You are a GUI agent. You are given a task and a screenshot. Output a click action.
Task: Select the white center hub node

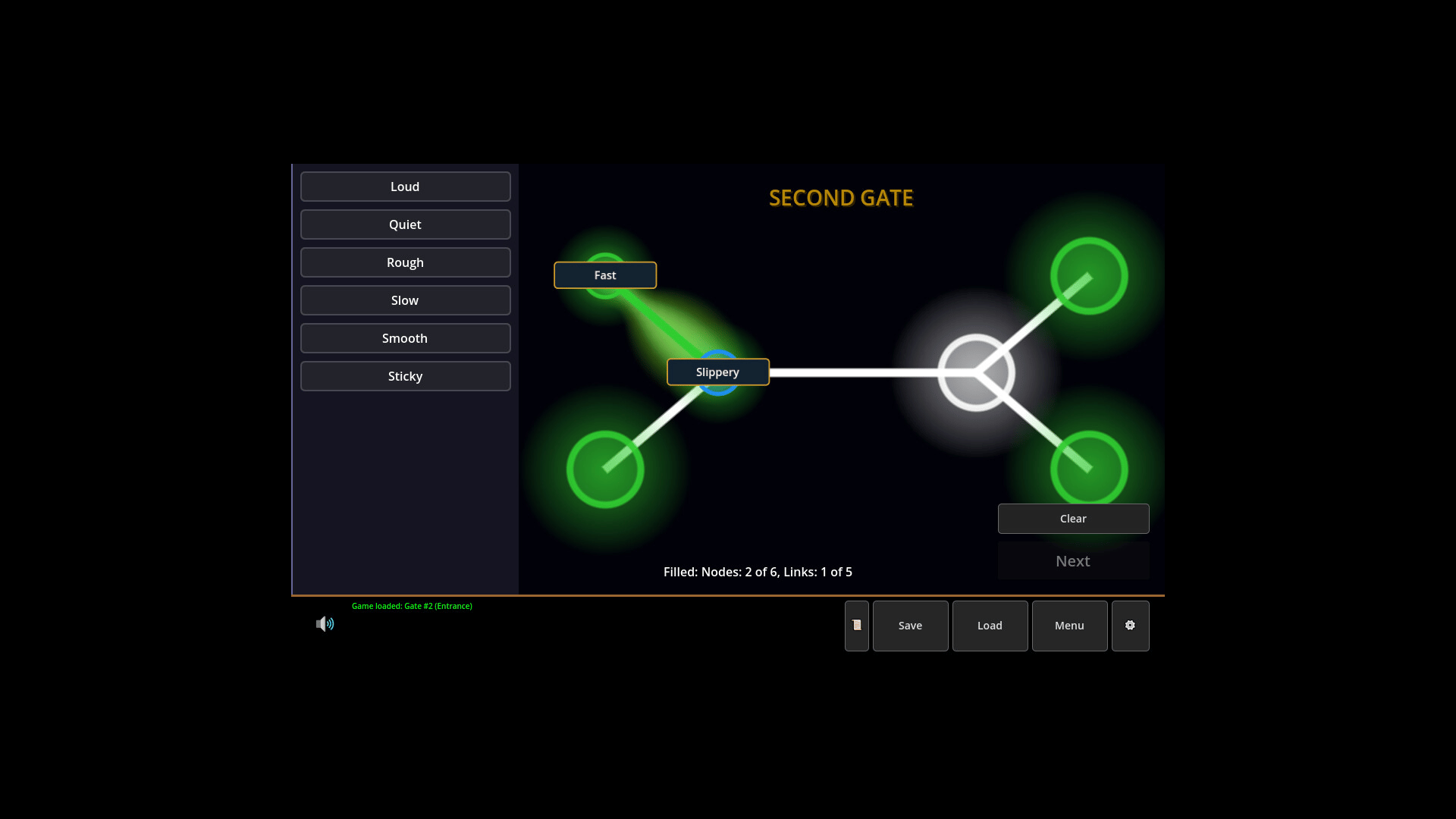tap(975, 372)
